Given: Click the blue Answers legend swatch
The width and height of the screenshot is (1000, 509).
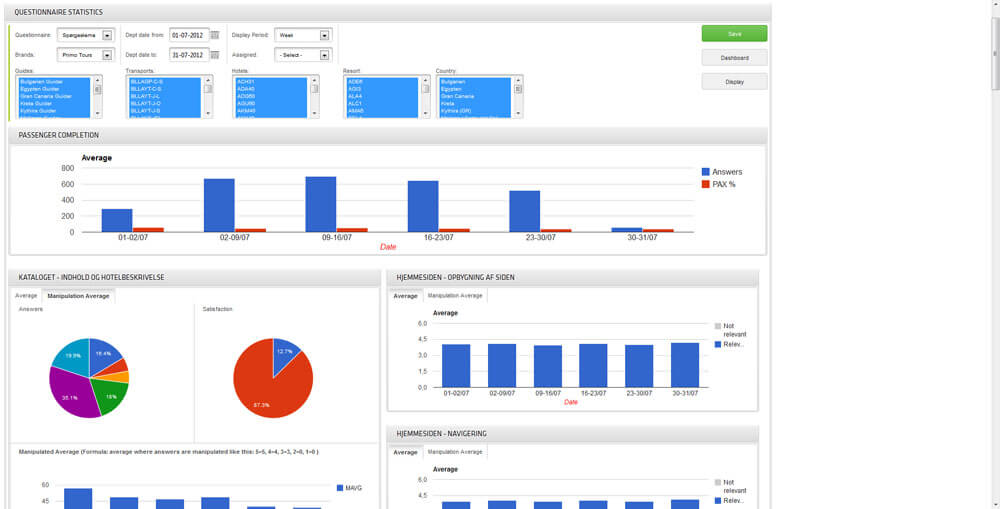Looking at the screenshot, I should [705, 172].
